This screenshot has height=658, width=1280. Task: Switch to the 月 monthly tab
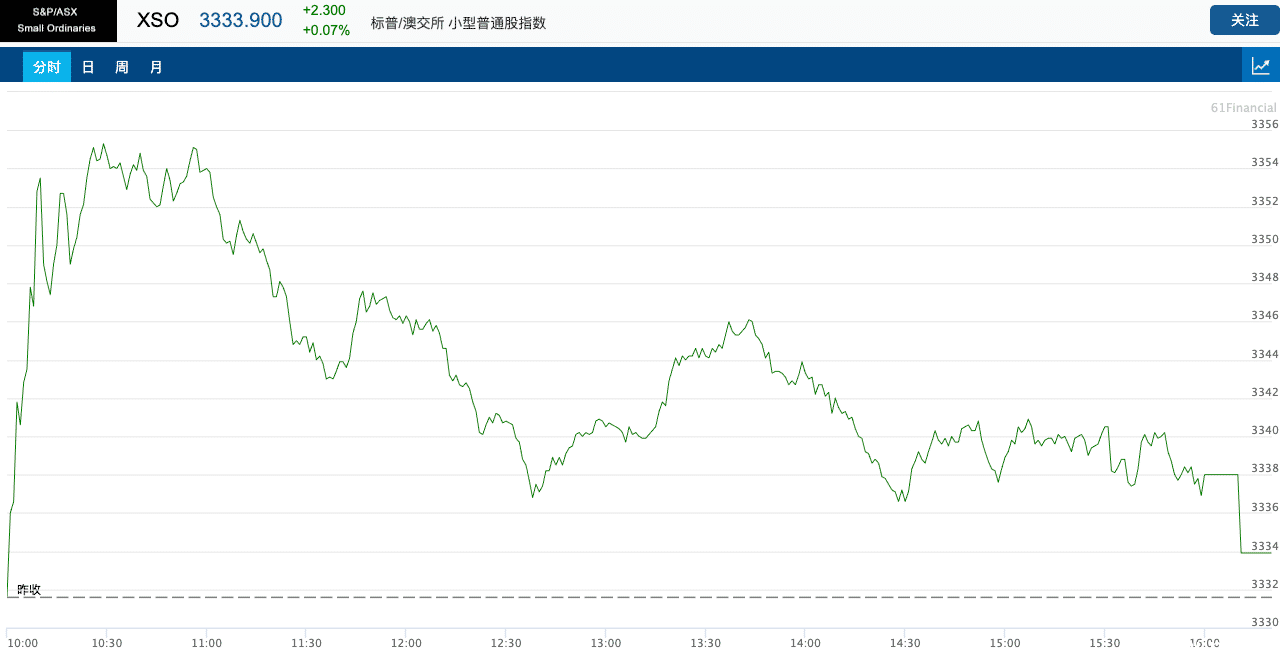coord(156,67)
